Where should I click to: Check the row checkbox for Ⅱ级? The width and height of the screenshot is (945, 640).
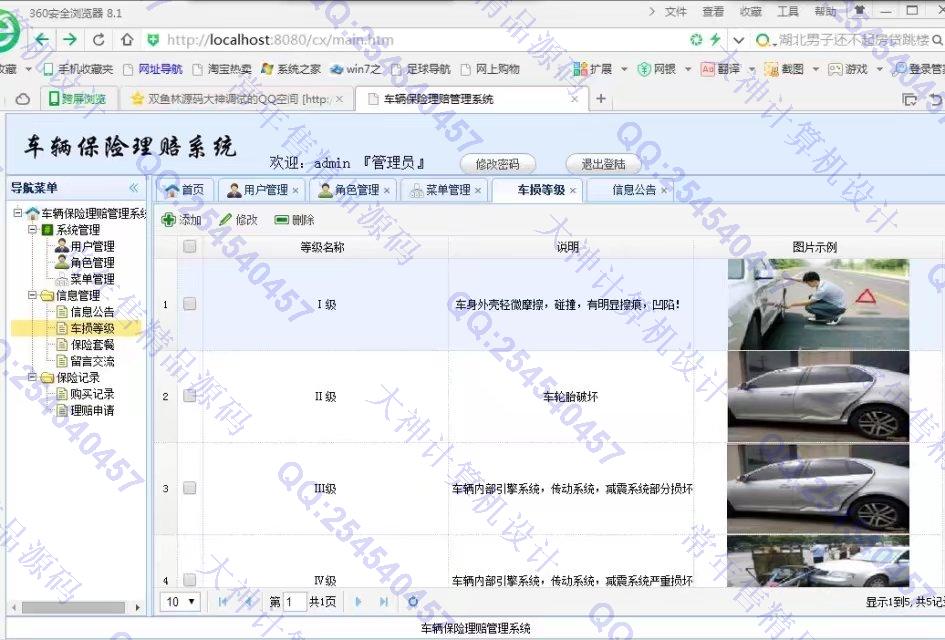click(x=189, y=395)
